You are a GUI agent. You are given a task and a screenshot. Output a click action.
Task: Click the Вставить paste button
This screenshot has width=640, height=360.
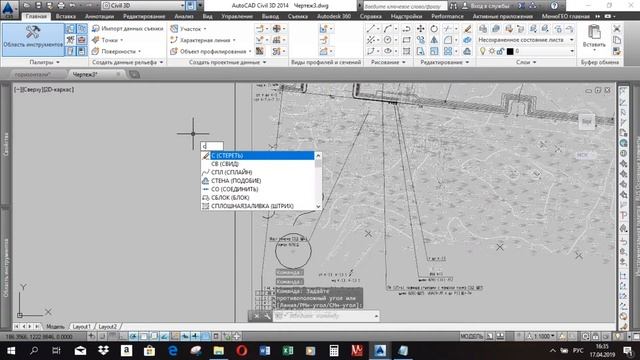(594, 37)
